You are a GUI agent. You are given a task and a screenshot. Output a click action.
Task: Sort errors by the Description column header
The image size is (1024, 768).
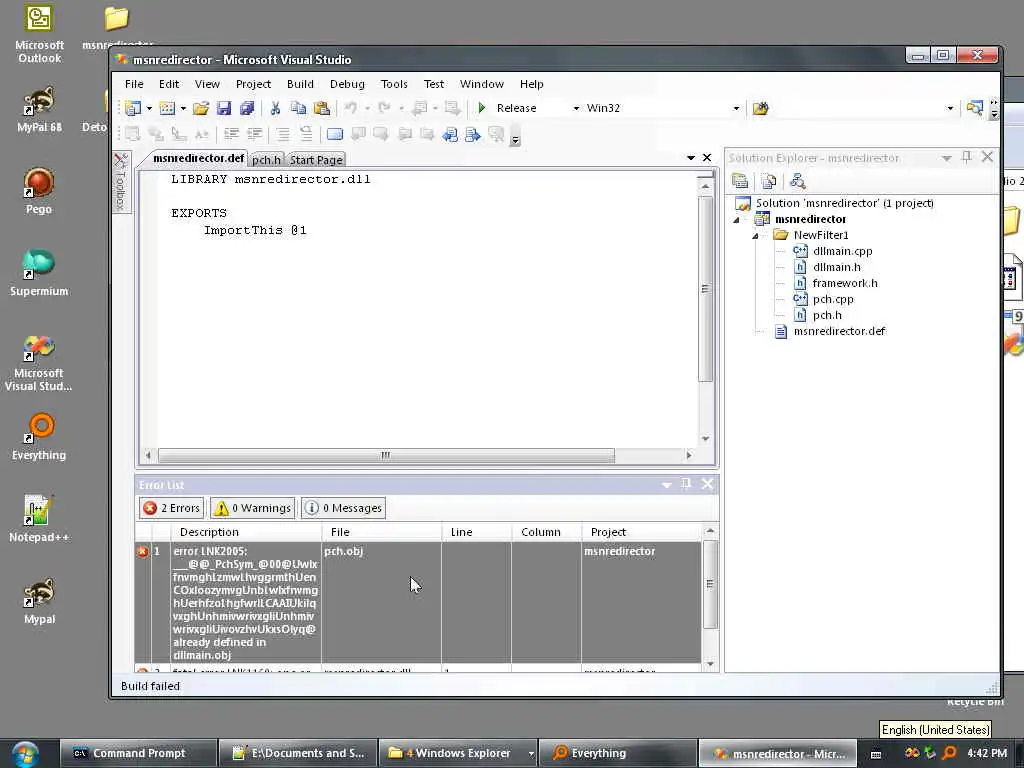(246, 532)
